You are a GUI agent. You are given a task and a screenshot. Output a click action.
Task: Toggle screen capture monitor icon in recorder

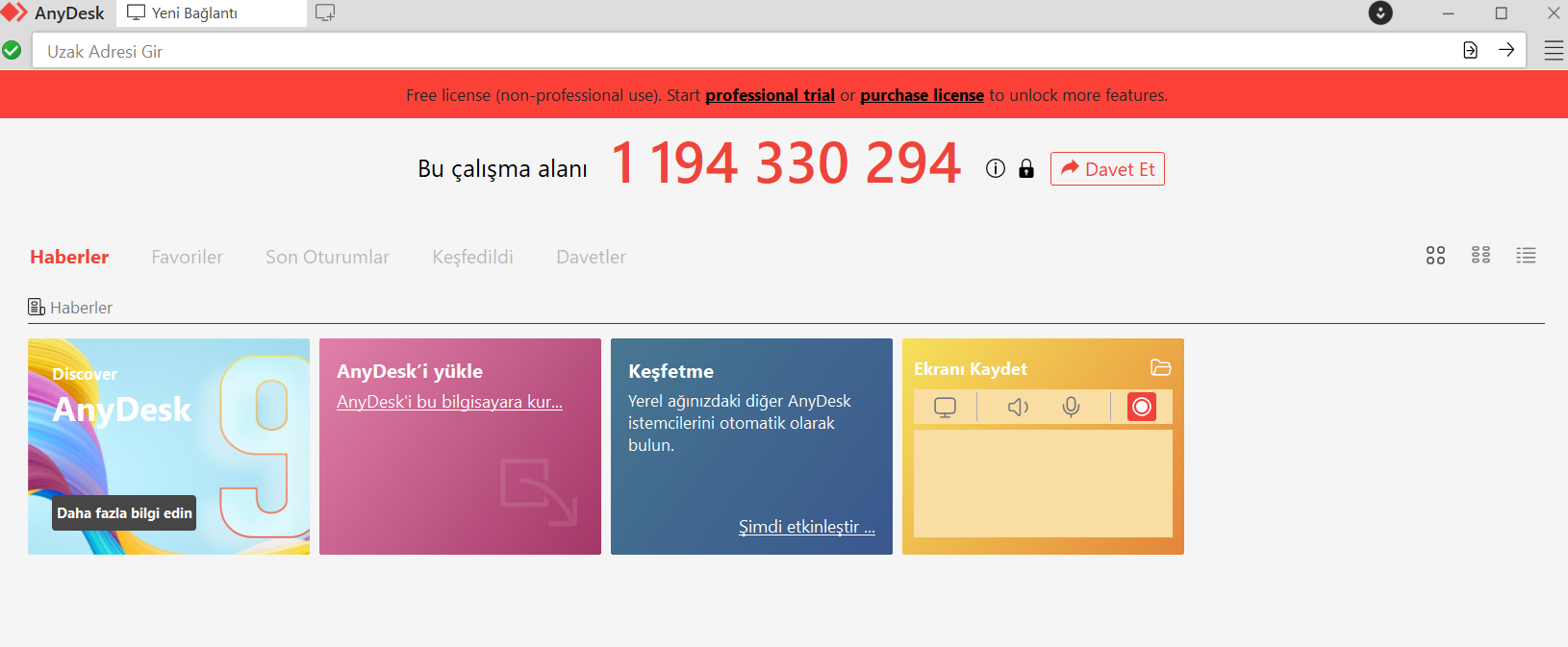946,408
